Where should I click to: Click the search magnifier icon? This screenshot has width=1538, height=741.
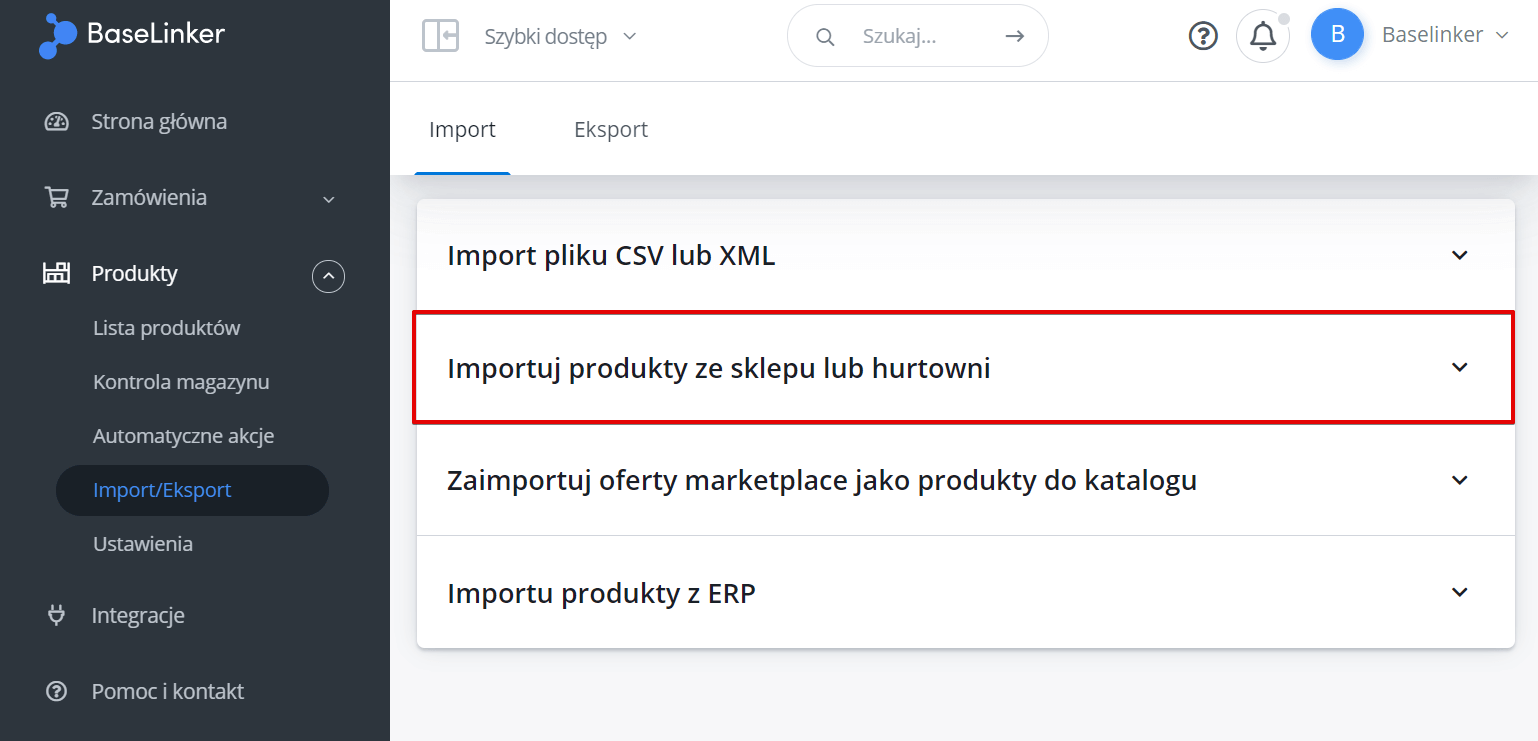825,37
